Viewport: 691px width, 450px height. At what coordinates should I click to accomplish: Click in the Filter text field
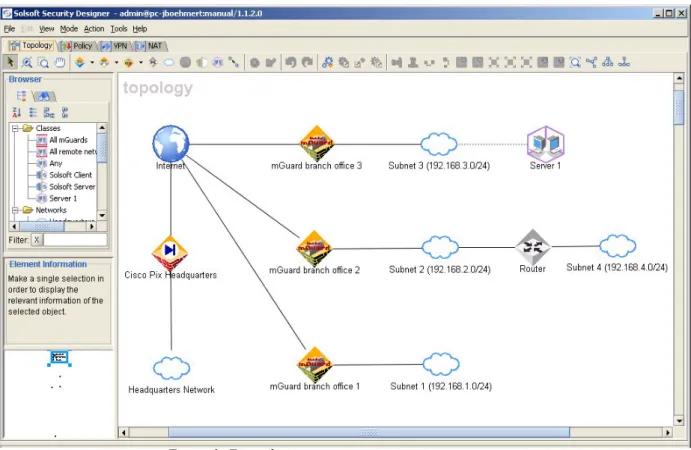tap(75, 240)
